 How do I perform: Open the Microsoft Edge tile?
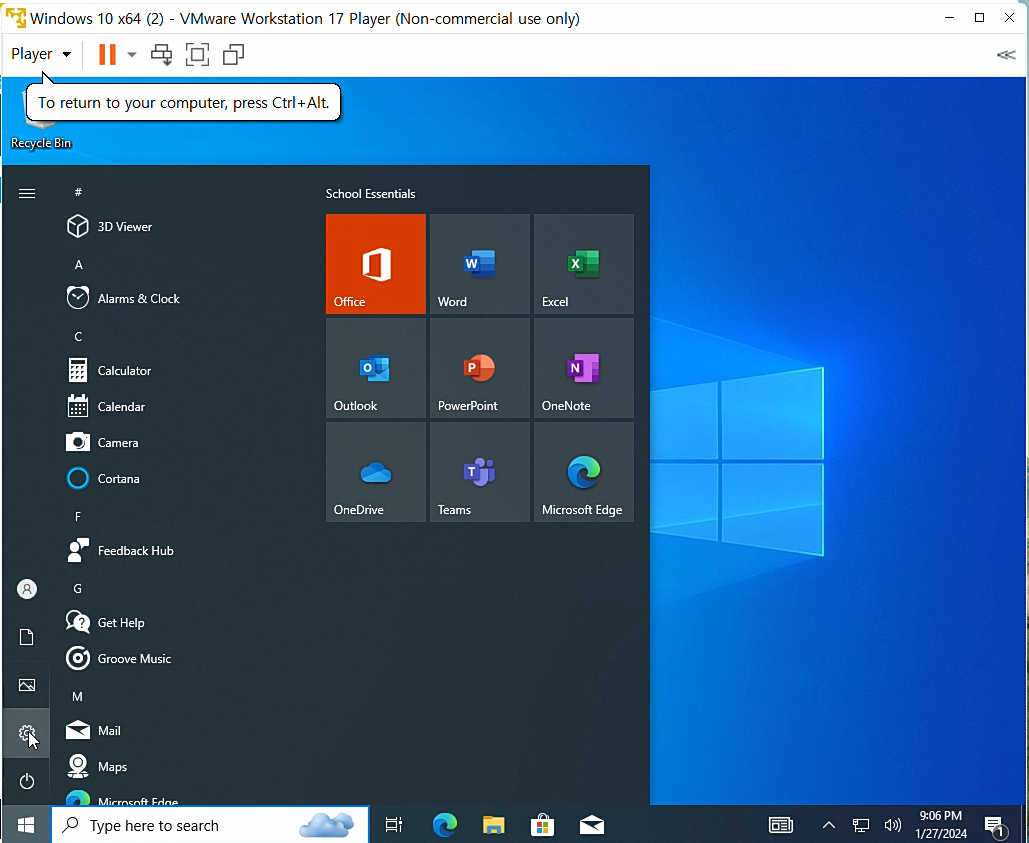point(584,472)
